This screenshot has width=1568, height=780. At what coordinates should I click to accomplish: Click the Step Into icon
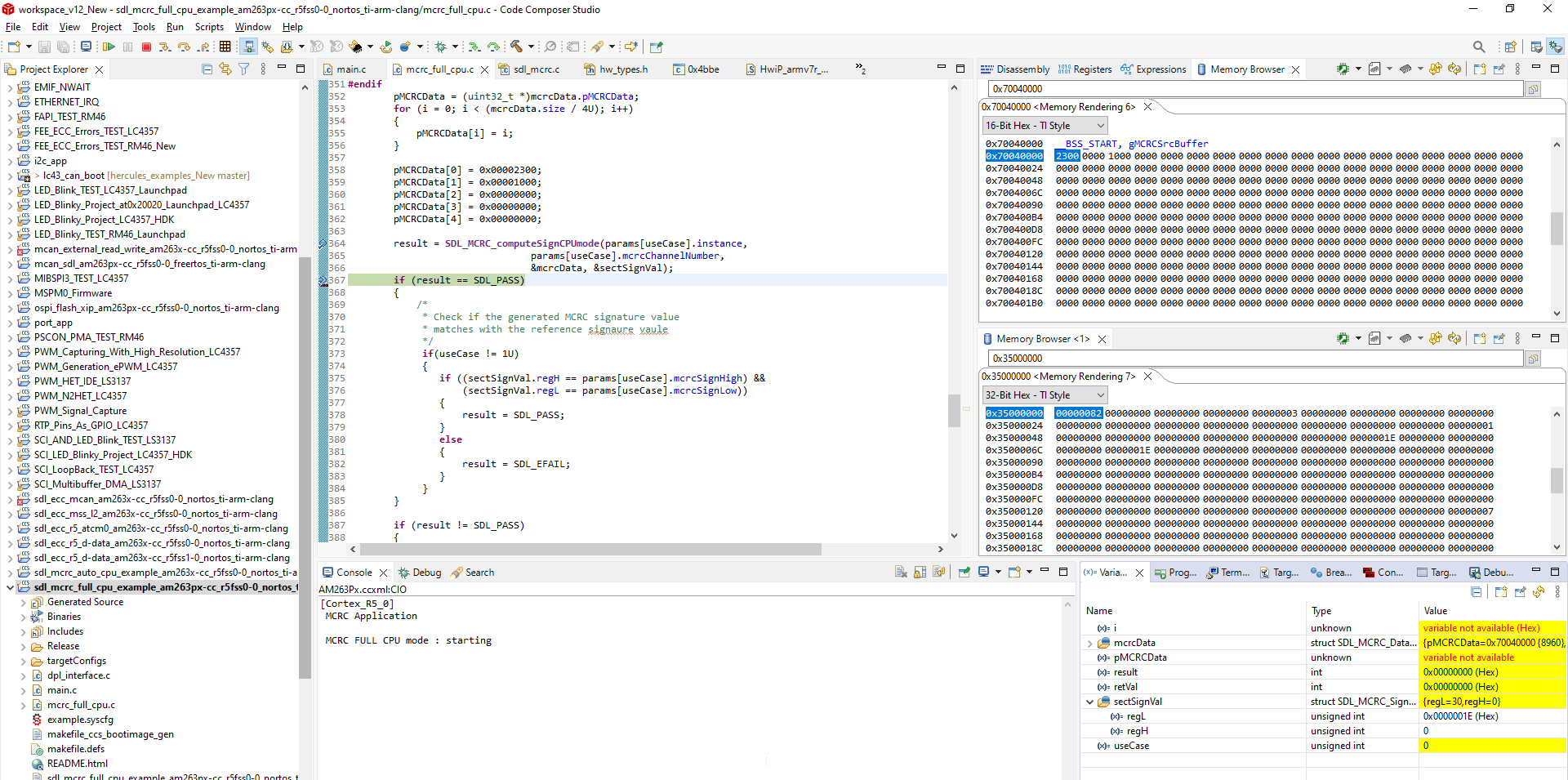tap(165, 47)
